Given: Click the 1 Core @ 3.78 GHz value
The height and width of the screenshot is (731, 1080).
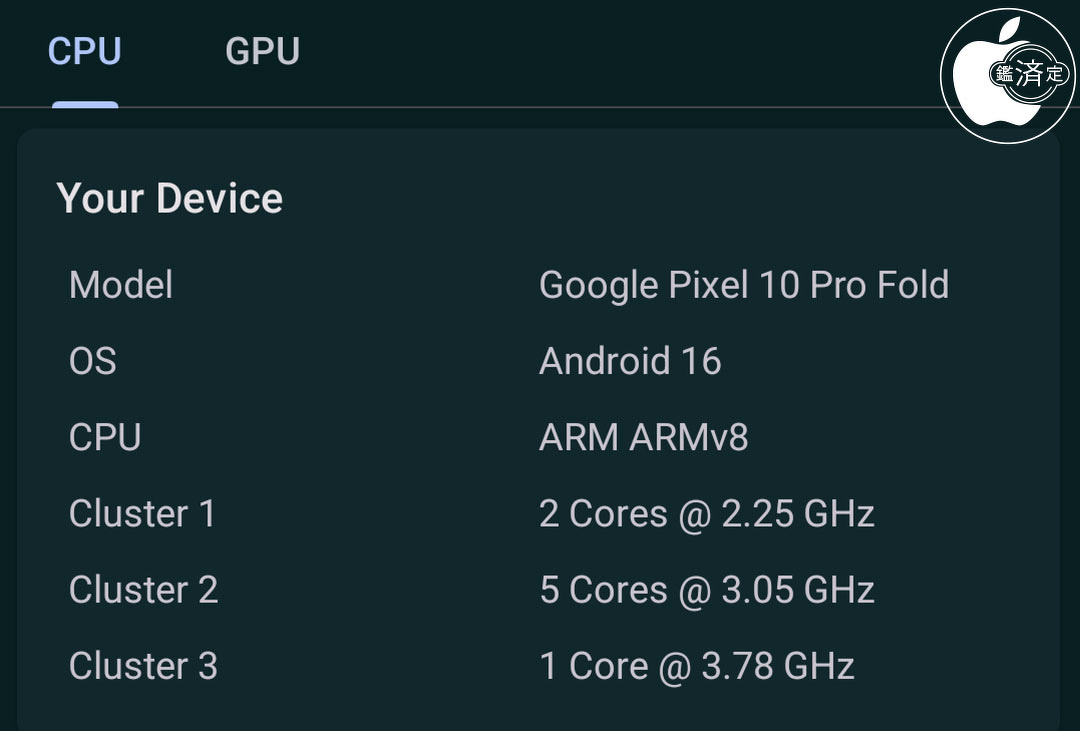Looking at the screenshot, I should coord(696,665).
